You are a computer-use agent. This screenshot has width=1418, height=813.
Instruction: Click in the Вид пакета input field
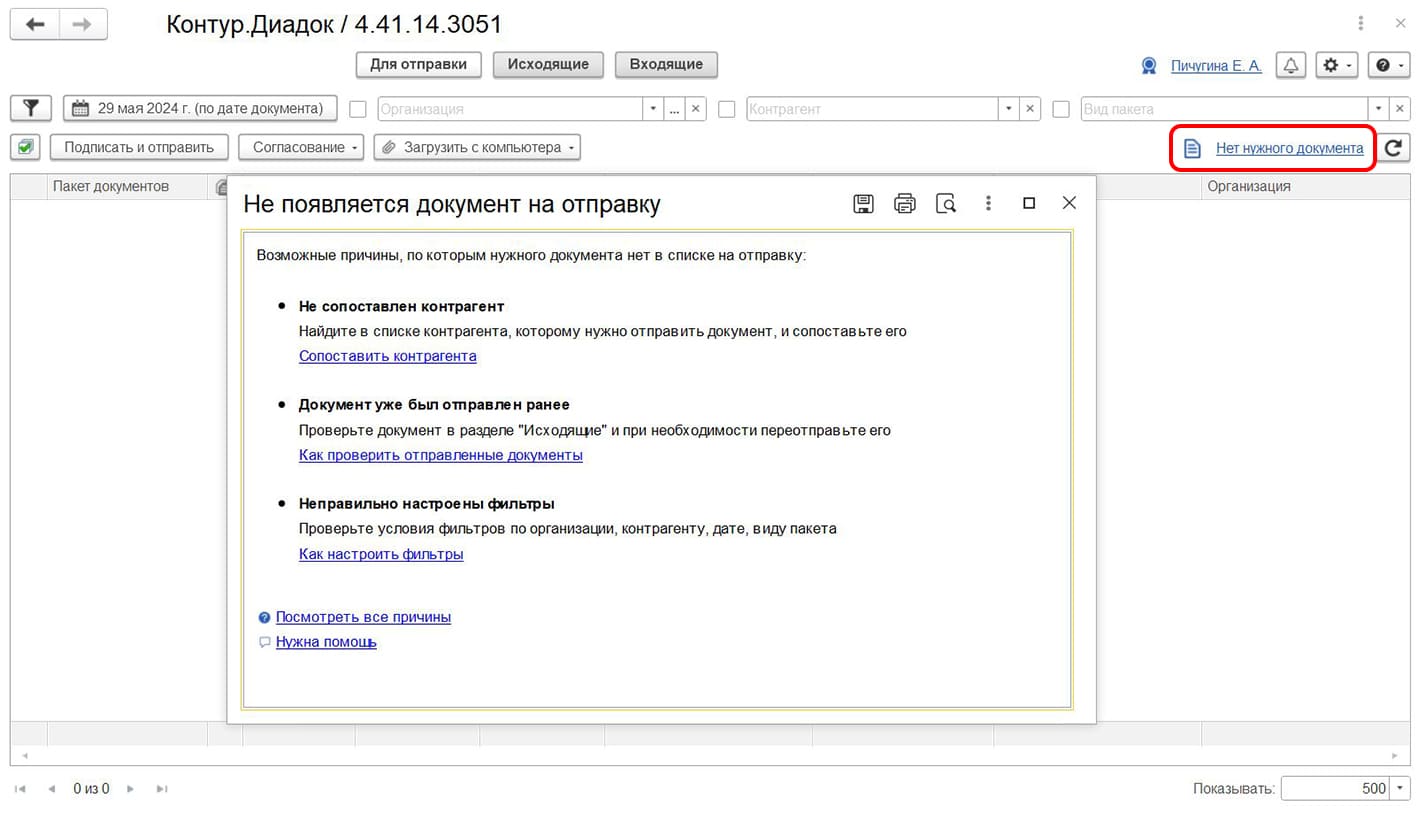coord(1225,109)
